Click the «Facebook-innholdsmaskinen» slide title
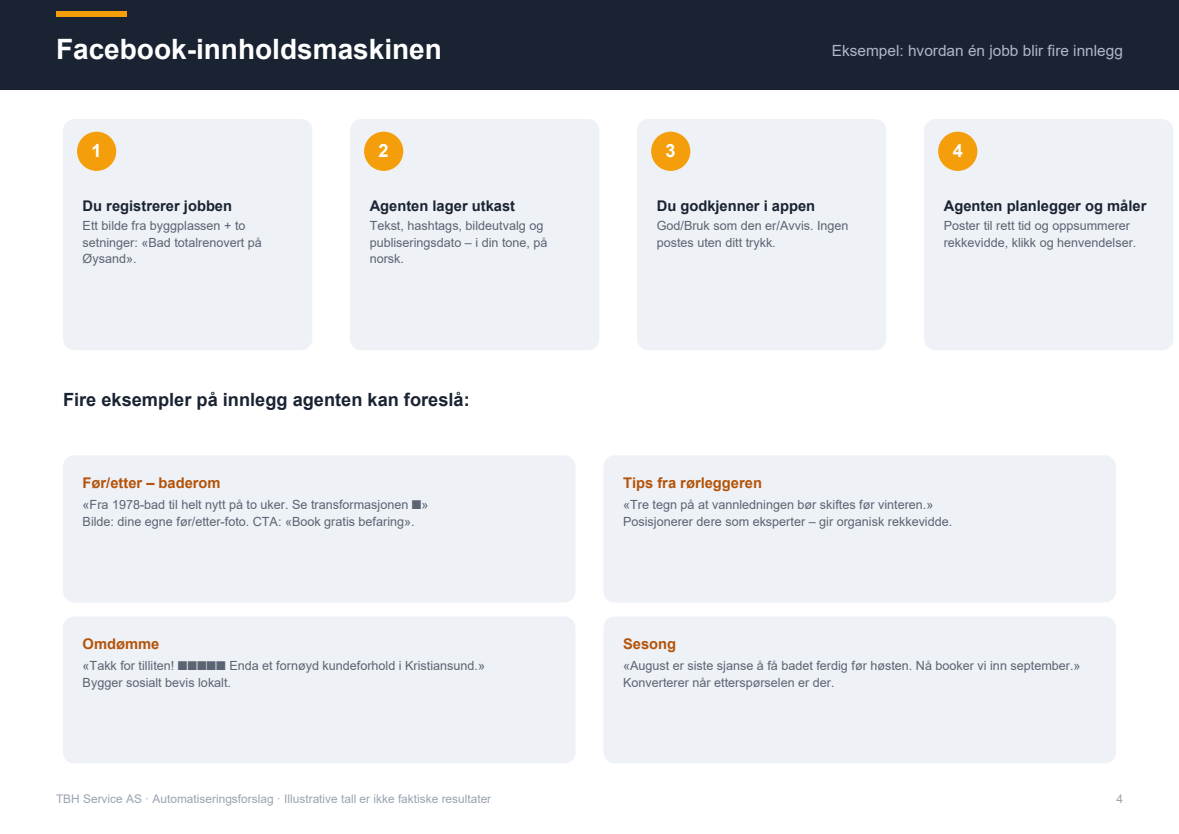This screenshot has width=1179, height=834. [249, 50]
